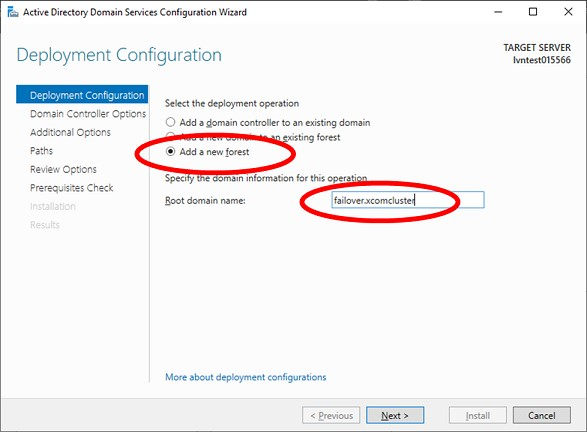Open the Paths step
Viewport: 587px width, 432px height.
pos(41,150)
